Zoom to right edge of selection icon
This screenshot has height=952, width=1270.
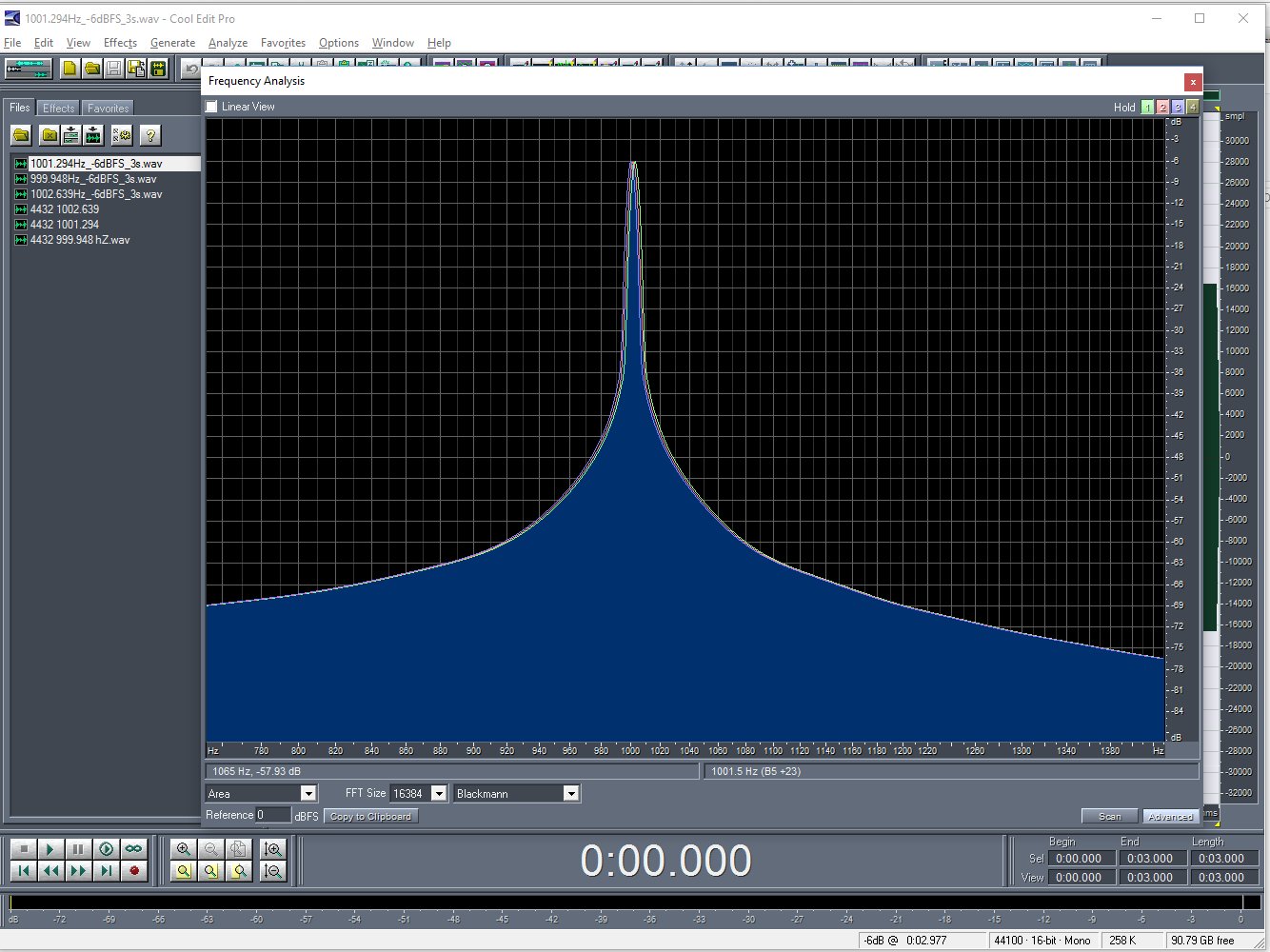tap(239, 870)
